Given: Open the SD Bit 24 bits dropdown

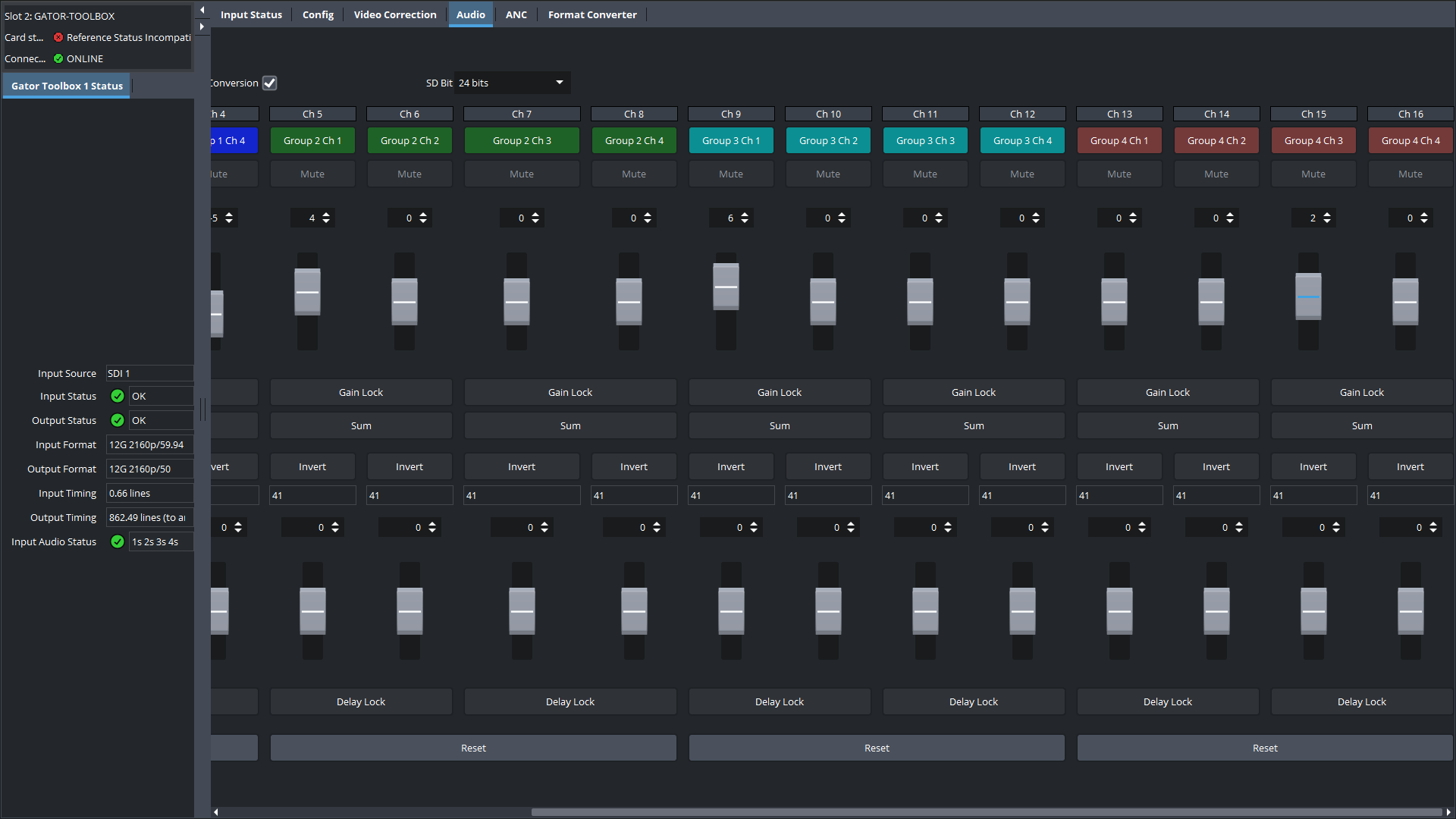Looking at the screenshot, I should click(512, 83).
